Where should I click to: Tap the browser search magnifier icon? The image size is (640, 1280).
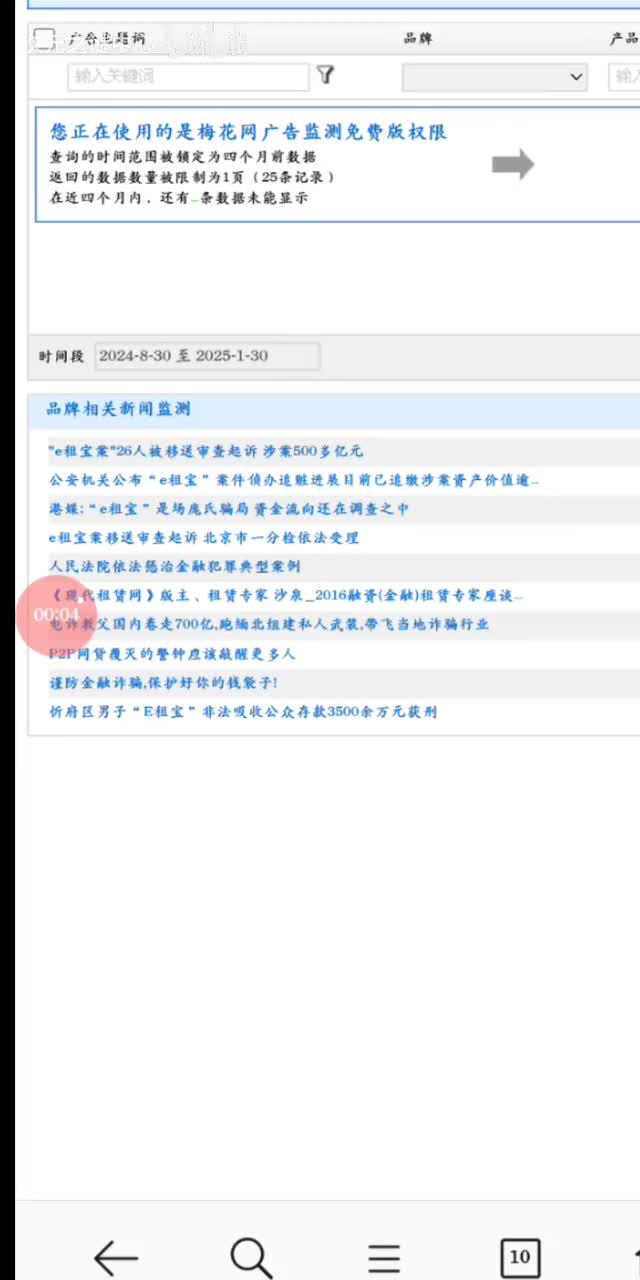(251, 1257)
